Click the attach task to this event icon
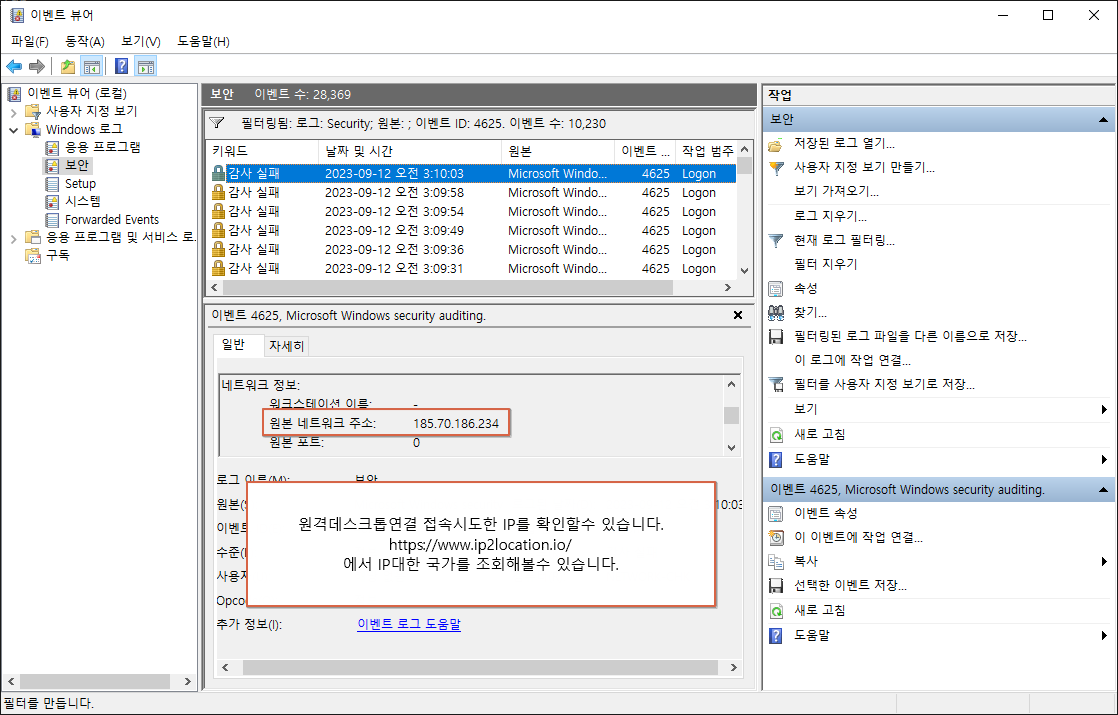The height and width of the screenshot is (715, 1118). tap(776, 537)
